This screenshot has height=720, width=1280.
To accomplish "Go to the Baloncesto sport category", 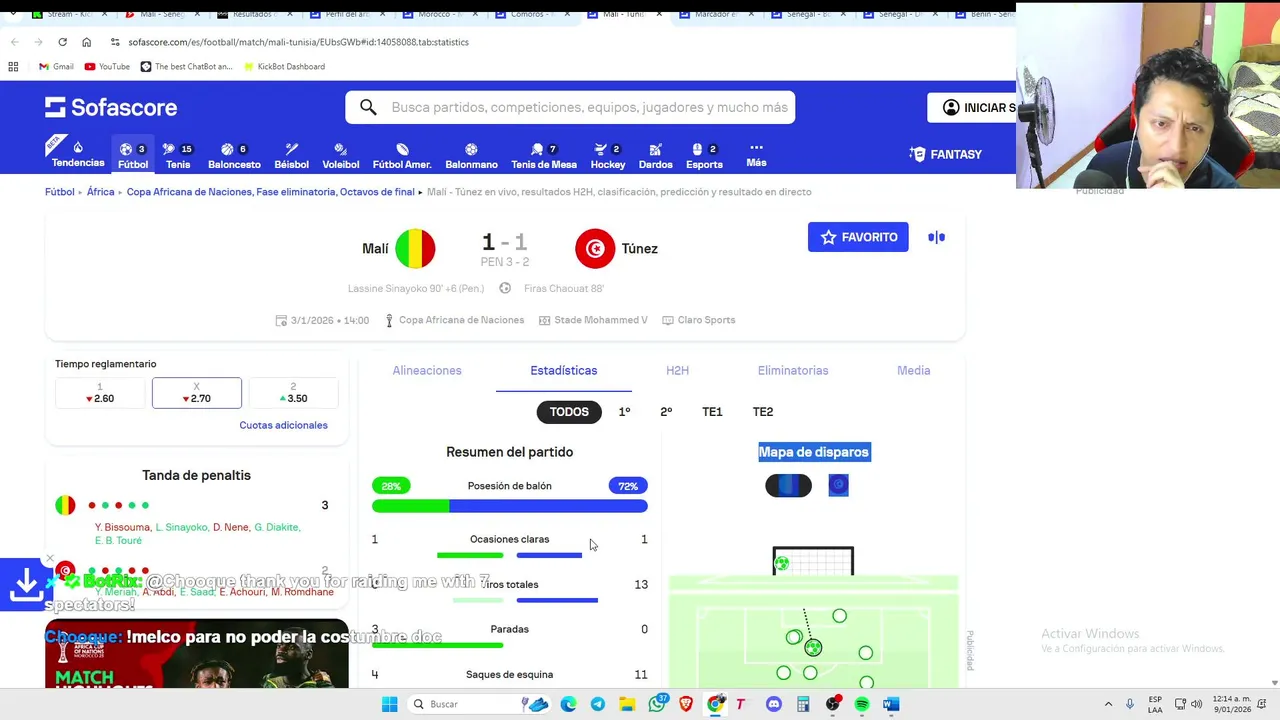I will tap(234, 155).
